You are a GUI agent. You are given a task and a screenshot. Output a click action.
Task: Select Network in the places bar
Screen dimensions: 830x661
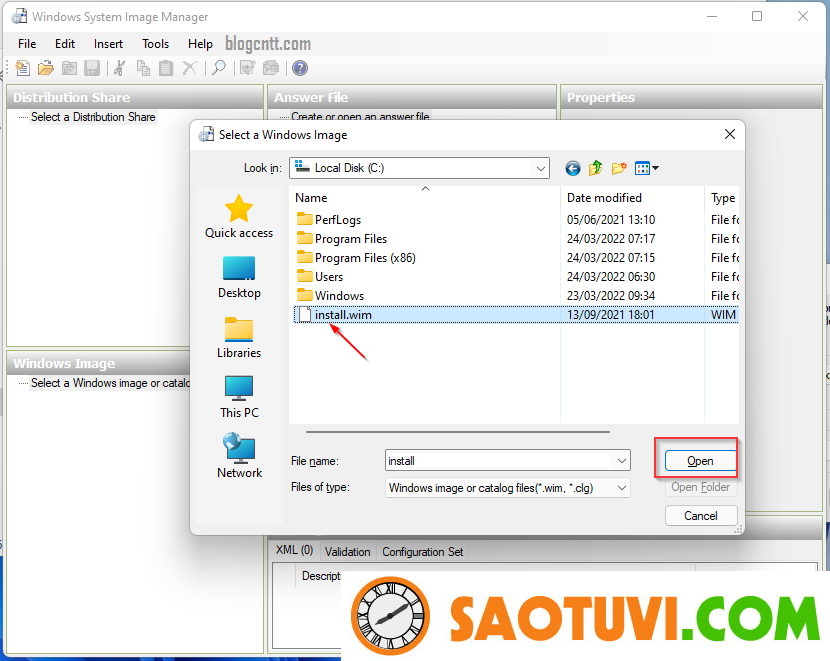(239, 457)
